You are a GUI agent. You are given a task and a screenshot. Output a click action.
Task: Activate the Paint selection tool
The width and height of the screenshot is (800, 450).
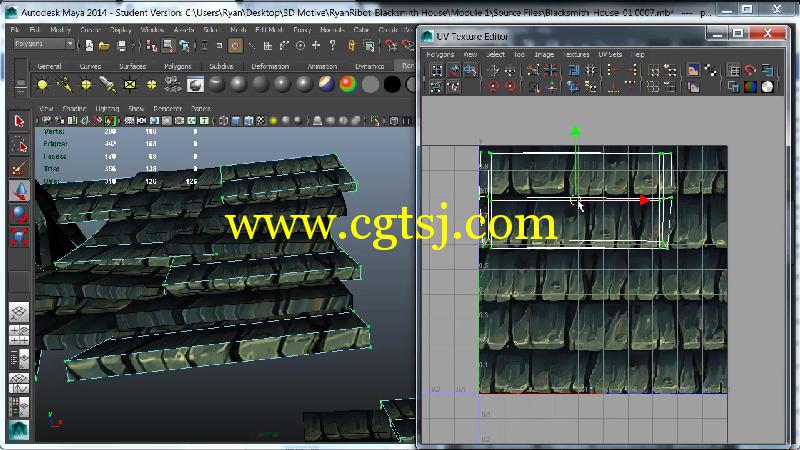pos(19,168)
